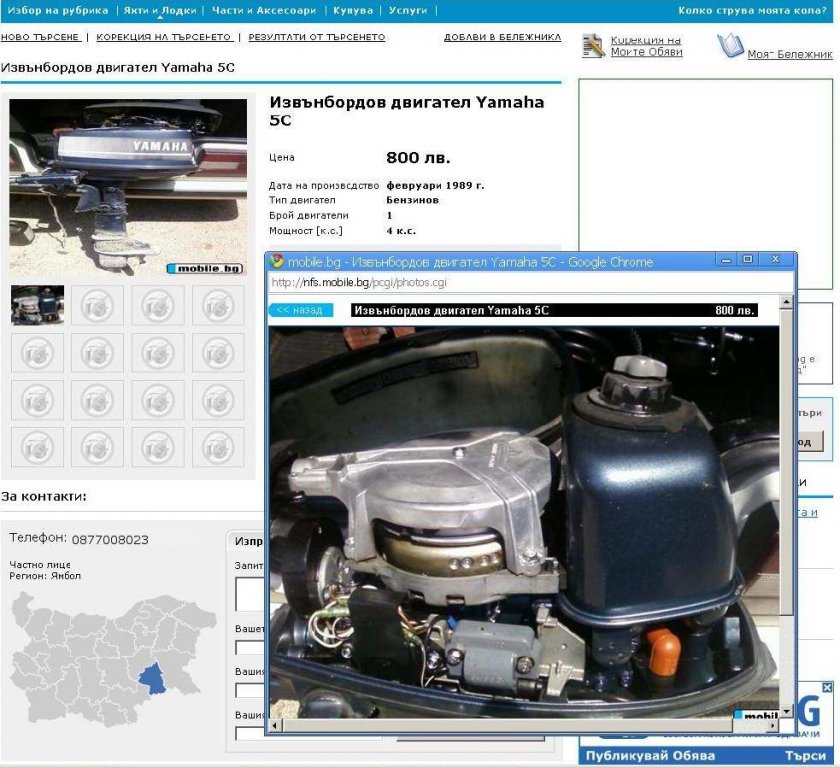Image resolution: width=840 pixels, height=768 pixels.
Task: Click the popup horizontal scrollbar right arrow
Action: [x=771, y=725]
